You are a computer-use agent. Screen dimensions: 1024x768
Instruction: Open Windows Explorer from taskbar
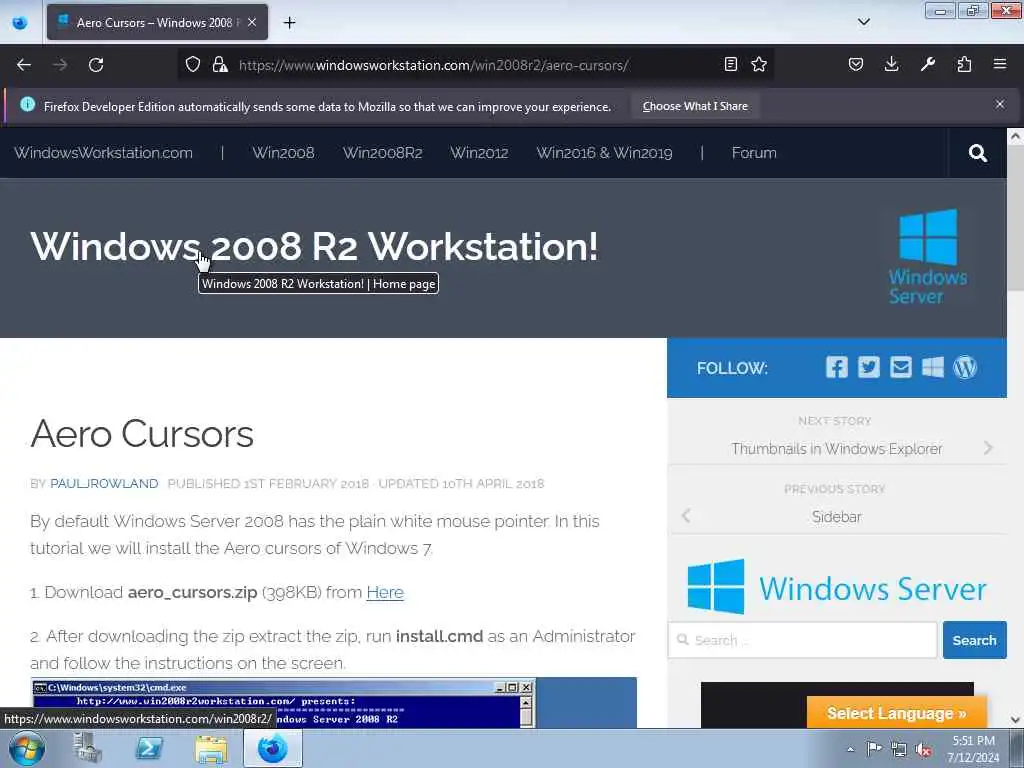[x=211, y=748]
